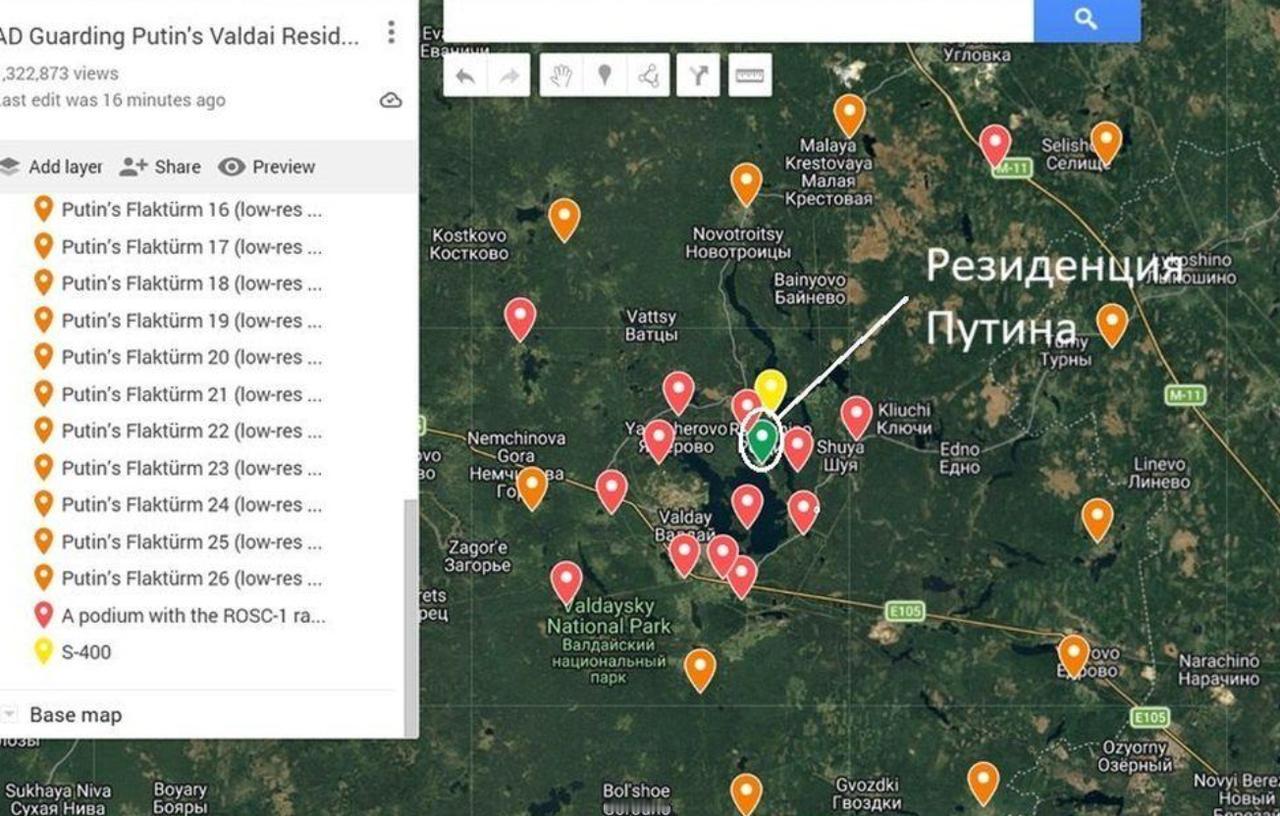Click the map search input field
1280x816 pixels.
click(739, 20)
